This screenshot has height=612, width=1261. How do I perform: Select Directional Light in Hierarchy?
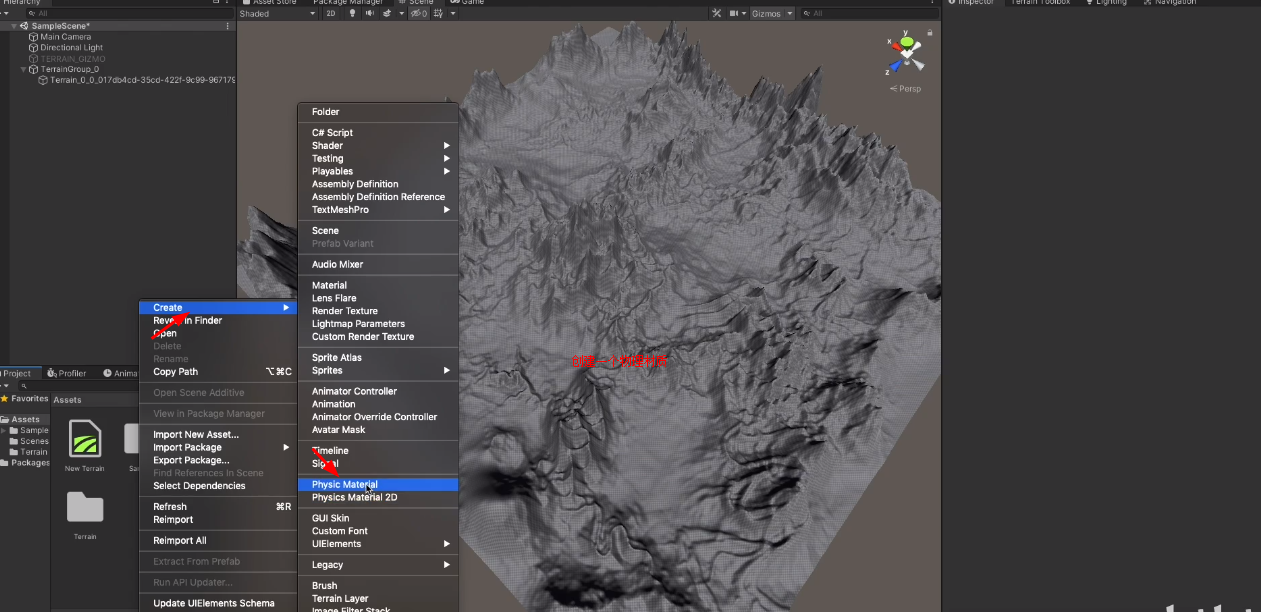(x=72, y=48)
